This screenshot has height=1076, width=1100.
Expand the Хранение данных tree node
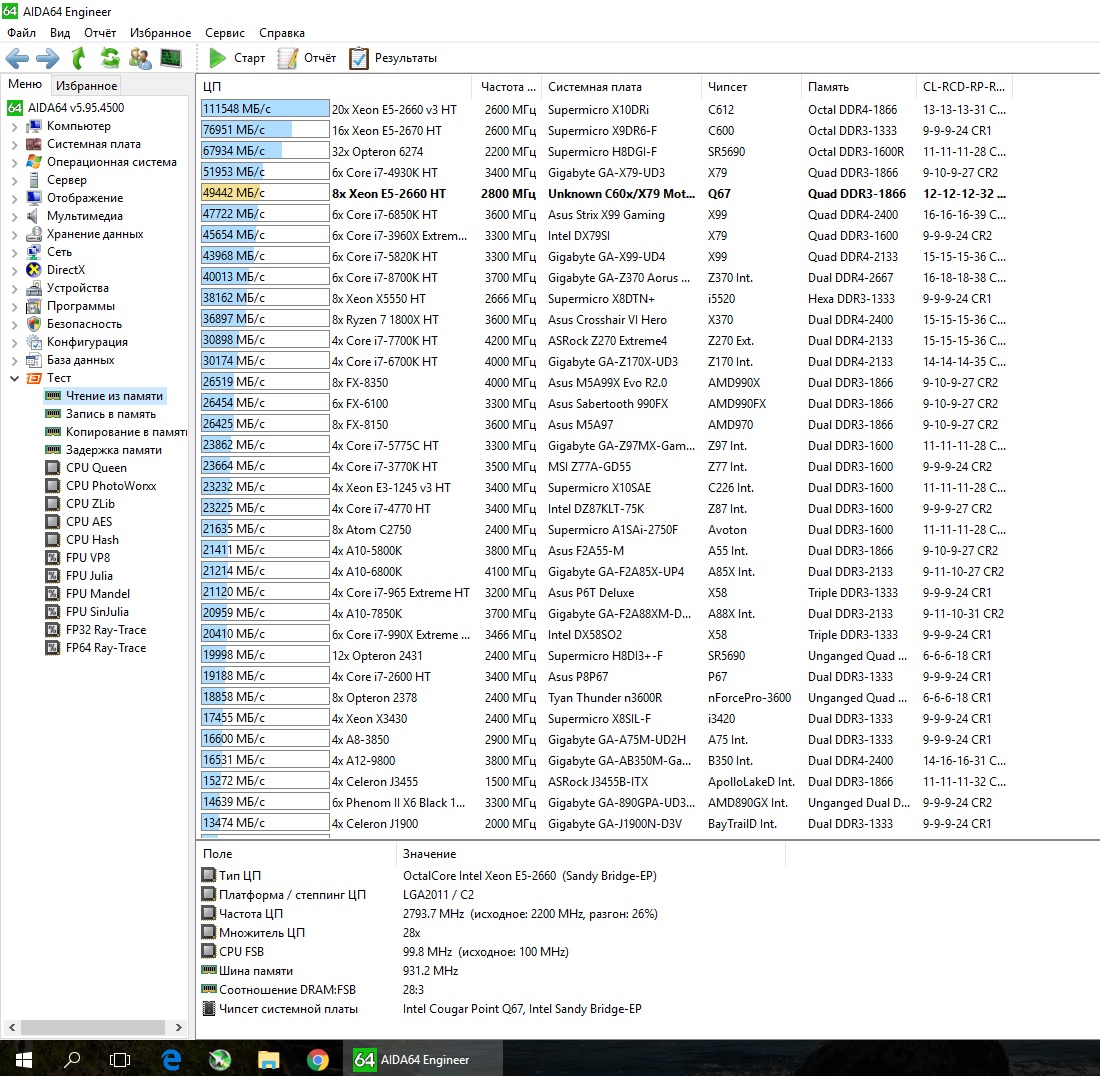[x=14, y=235]
